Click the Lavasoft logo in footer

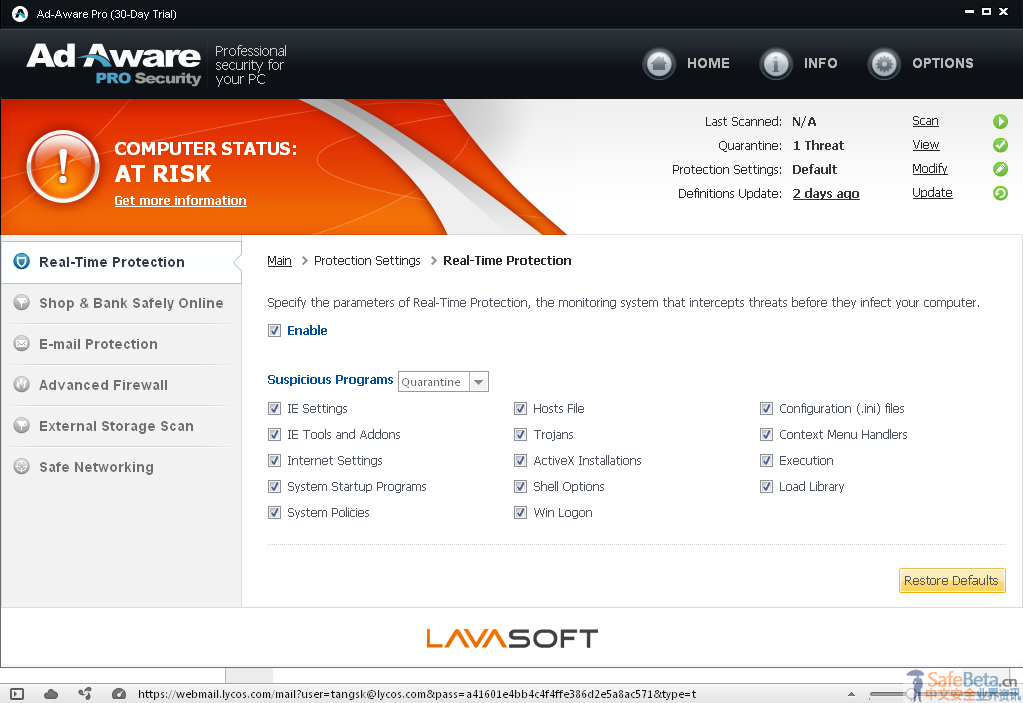(x=512, y=638)
